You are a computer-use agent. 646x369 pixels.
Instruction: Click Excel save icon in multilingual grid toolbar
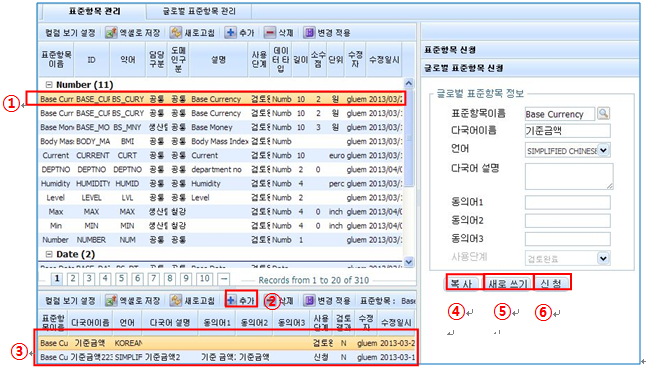click(111, 301)
